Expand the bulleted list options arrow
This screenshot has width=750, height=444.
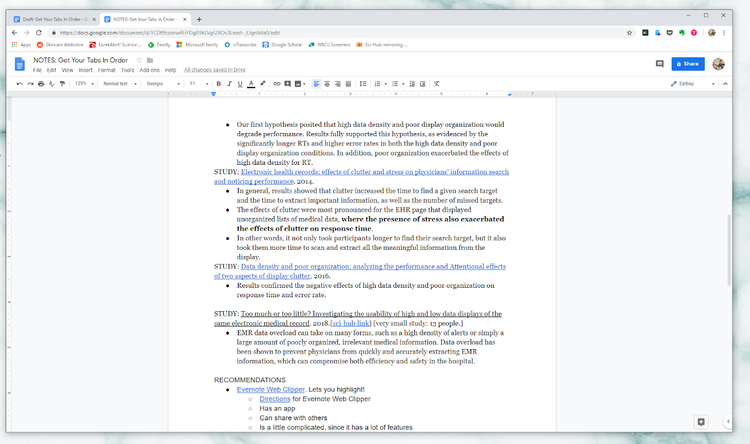(403, 84)
